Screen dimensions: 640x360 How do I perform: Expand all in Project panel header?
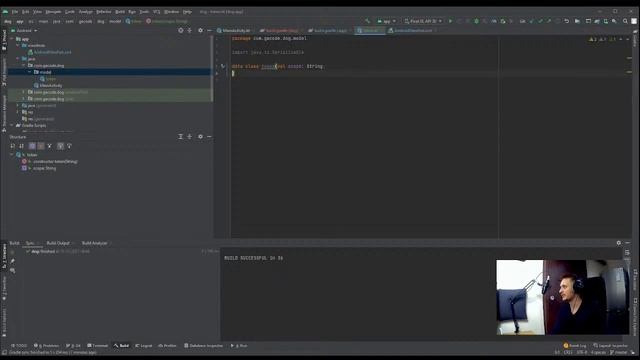click(x=189, y=30)
